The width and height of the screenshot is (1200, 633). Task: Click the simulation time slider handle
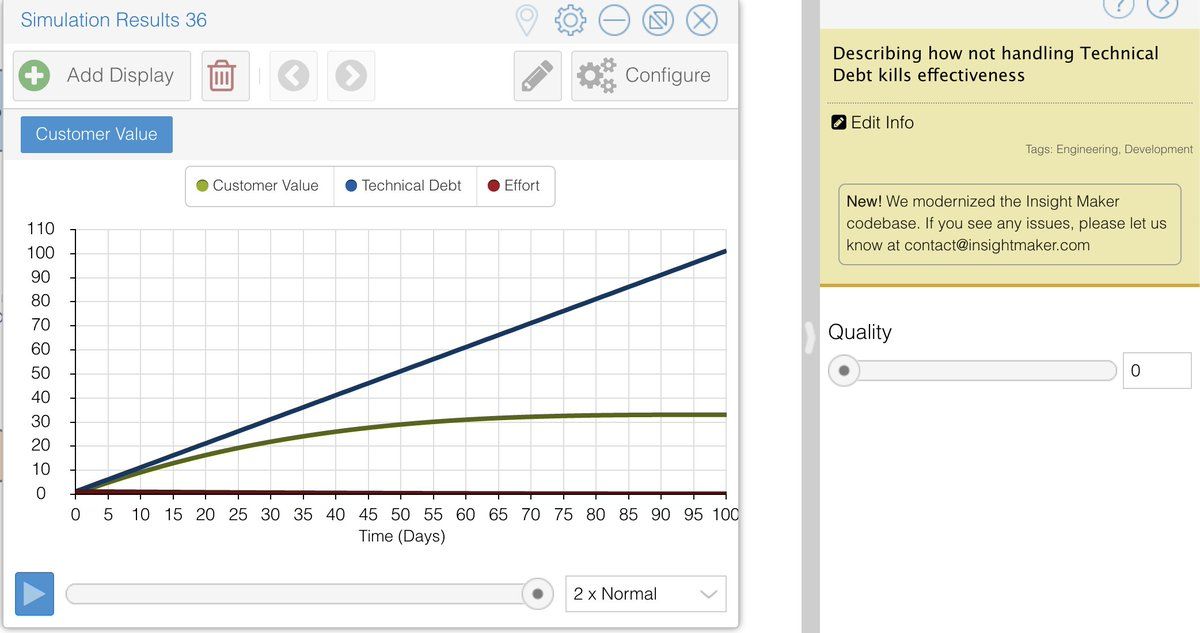pyautogui.click(x=538, y=594)
